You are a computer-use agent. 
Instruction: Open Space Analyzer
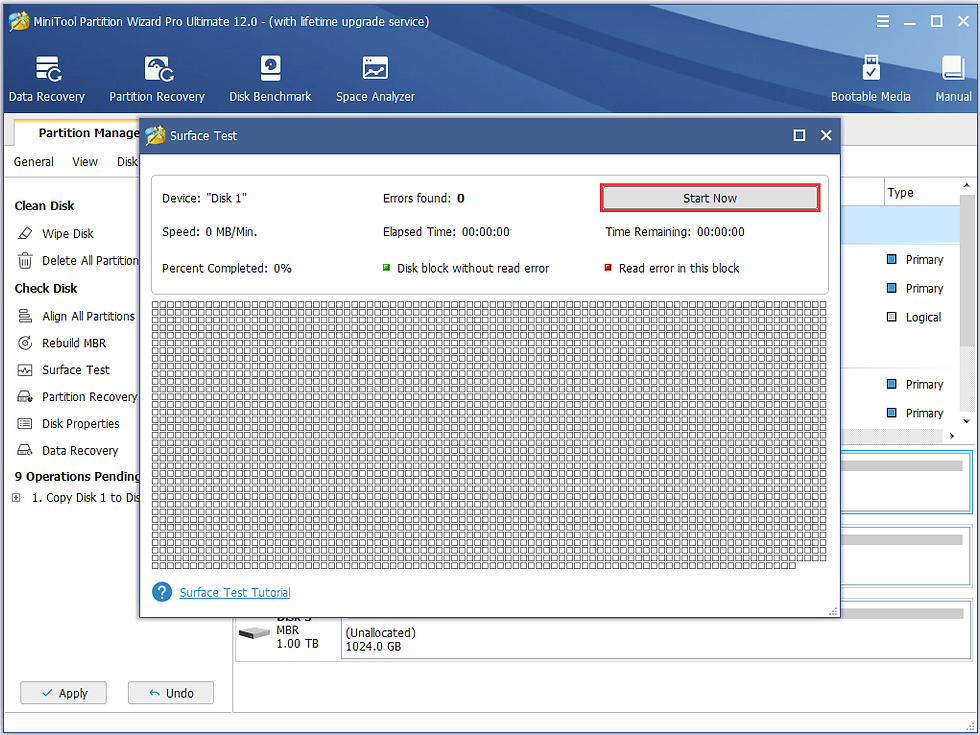click(375, 79)
